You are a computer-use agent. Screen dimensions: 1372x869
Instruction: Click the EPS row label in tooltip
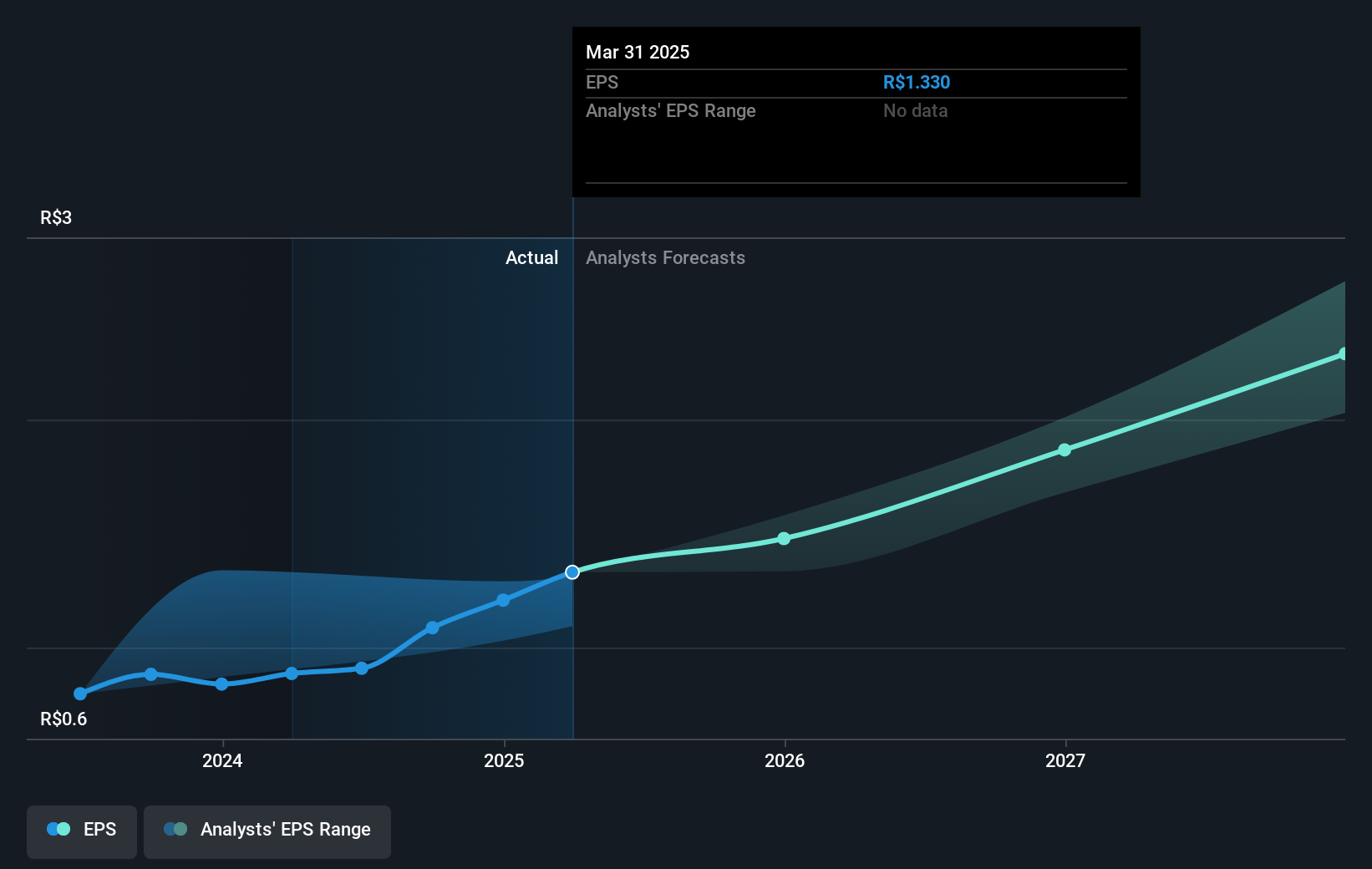click(x=602, y=82)
